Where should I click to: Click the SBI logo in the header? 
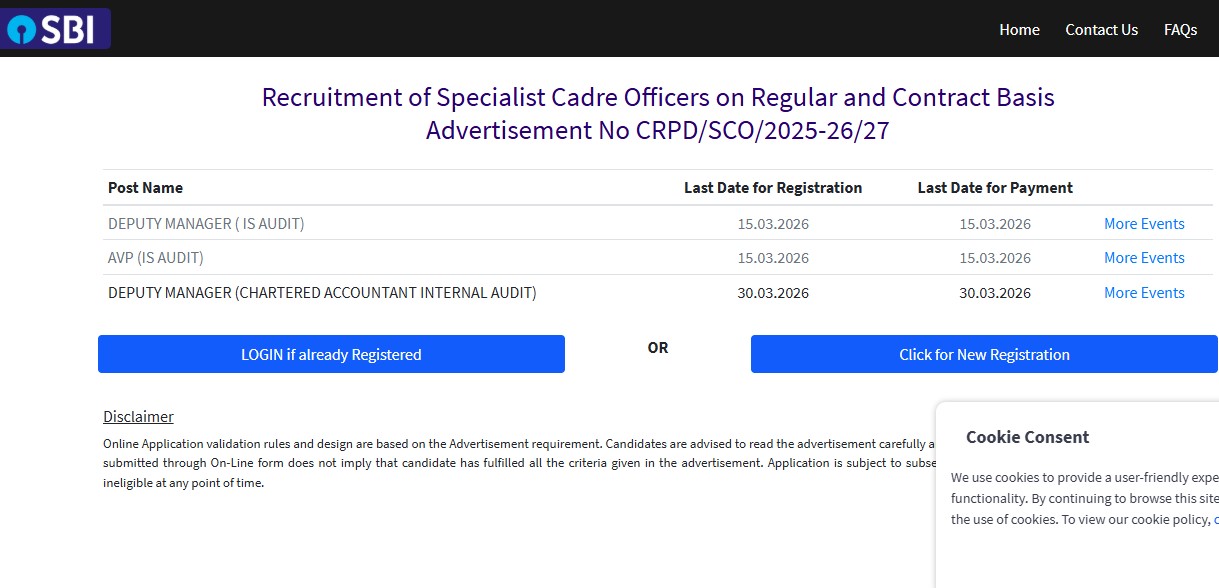click(55, 29)
